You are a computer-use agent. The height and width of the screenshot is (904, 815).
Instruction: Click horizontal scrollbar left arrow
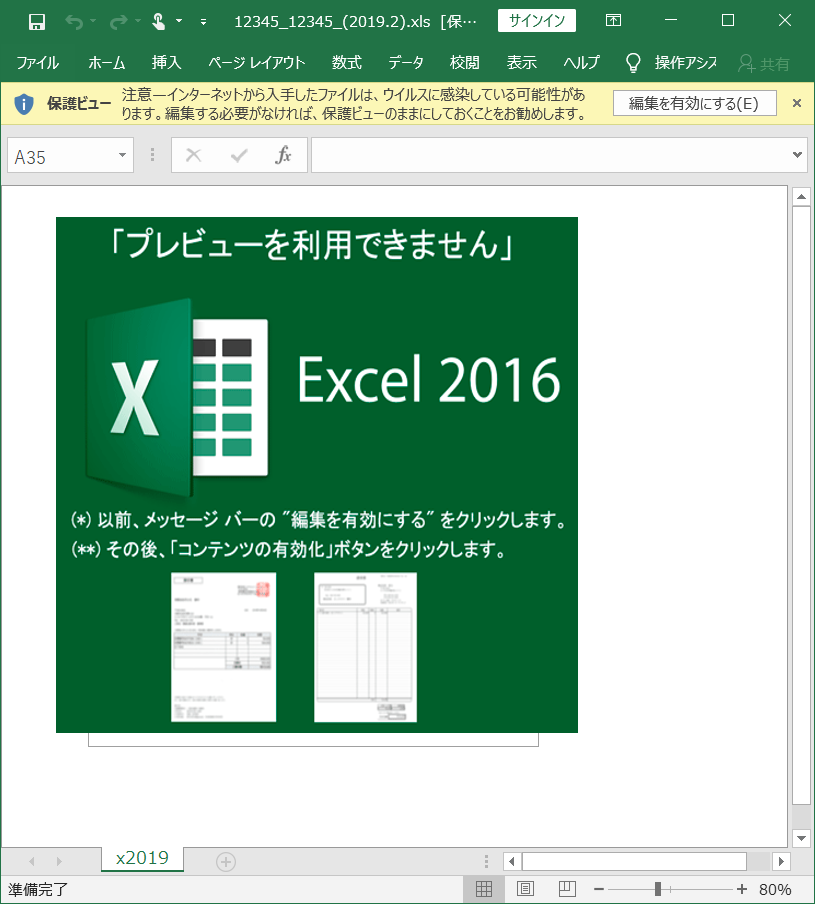512,861
